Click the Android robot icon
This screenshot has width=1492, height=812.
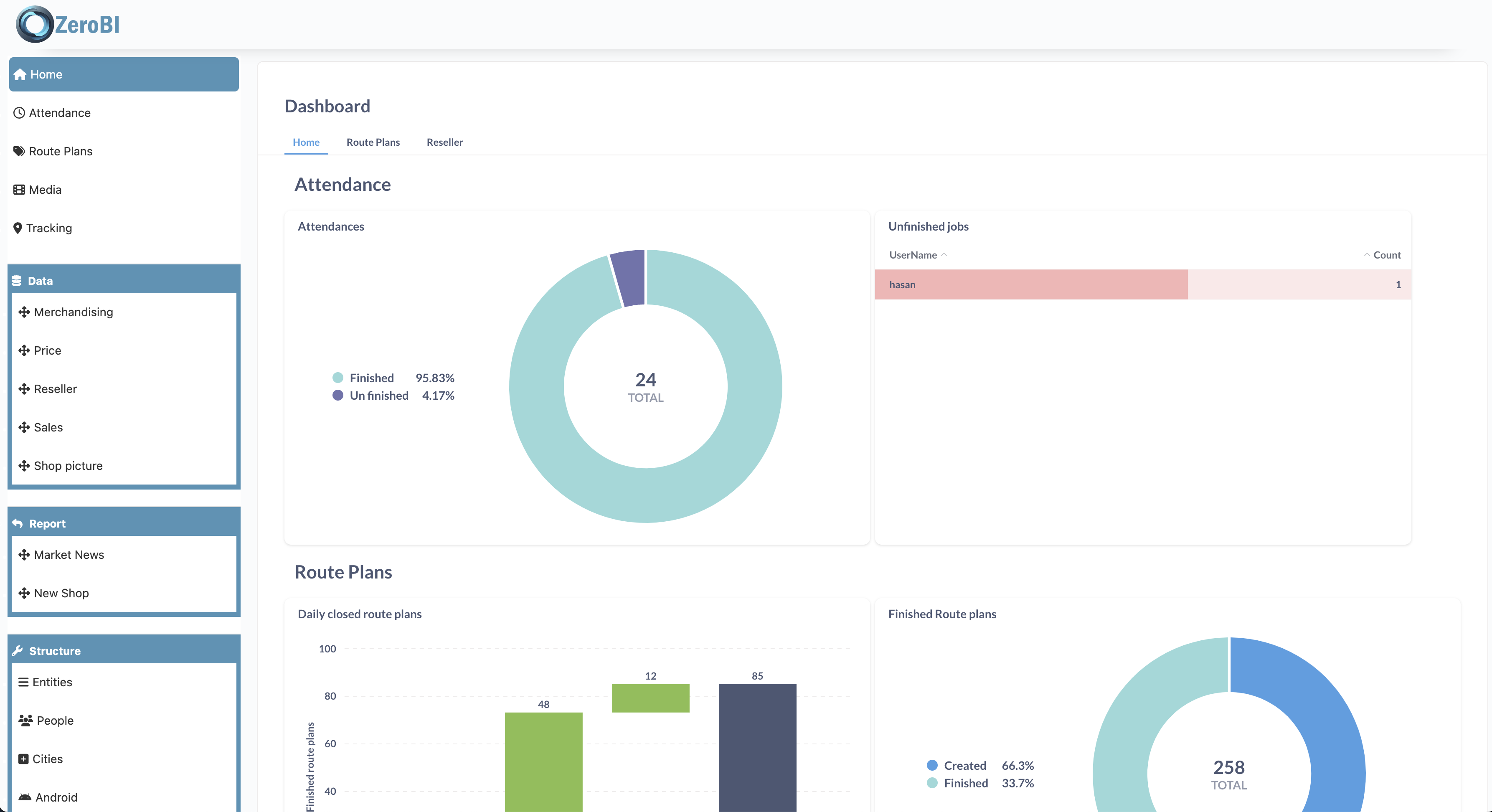point(25,797)
